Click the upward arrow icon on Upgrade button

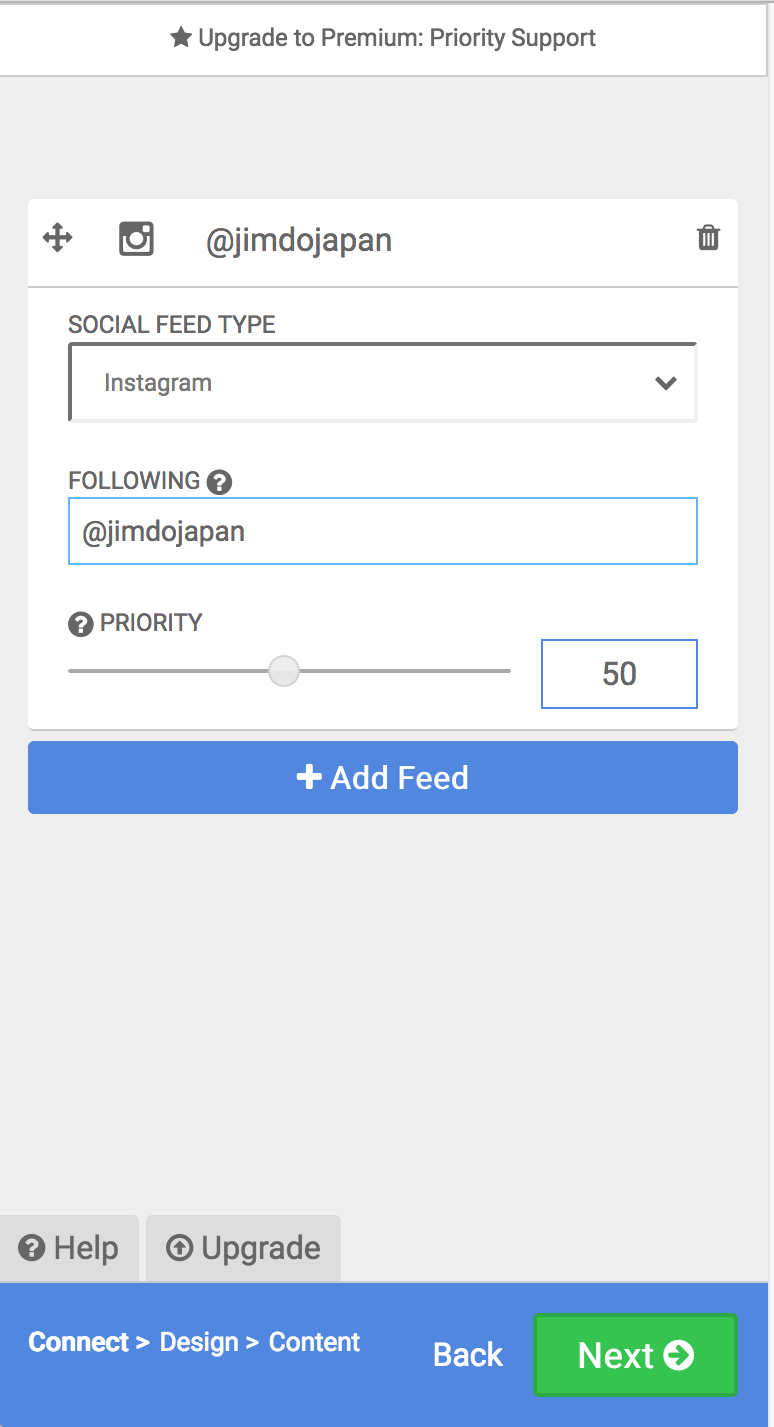click(179, 1247)
